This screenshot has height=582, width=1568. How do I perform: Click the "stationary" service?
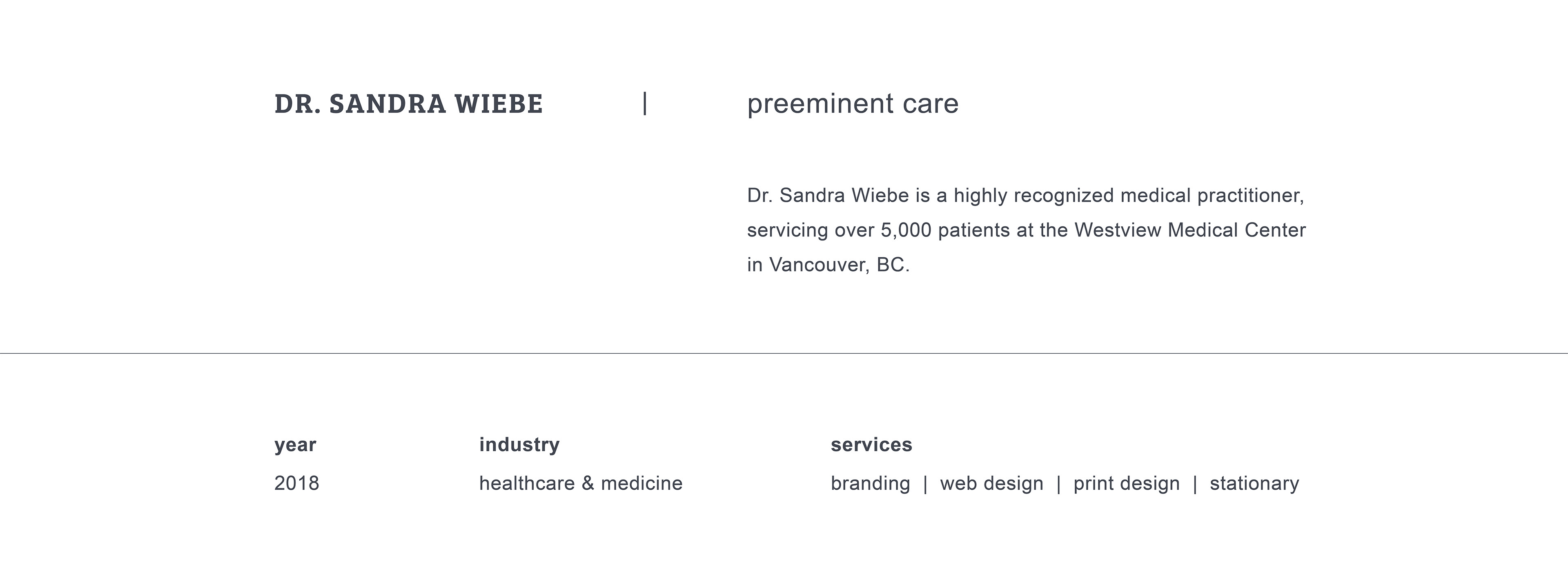click(x=1254, y=484)
